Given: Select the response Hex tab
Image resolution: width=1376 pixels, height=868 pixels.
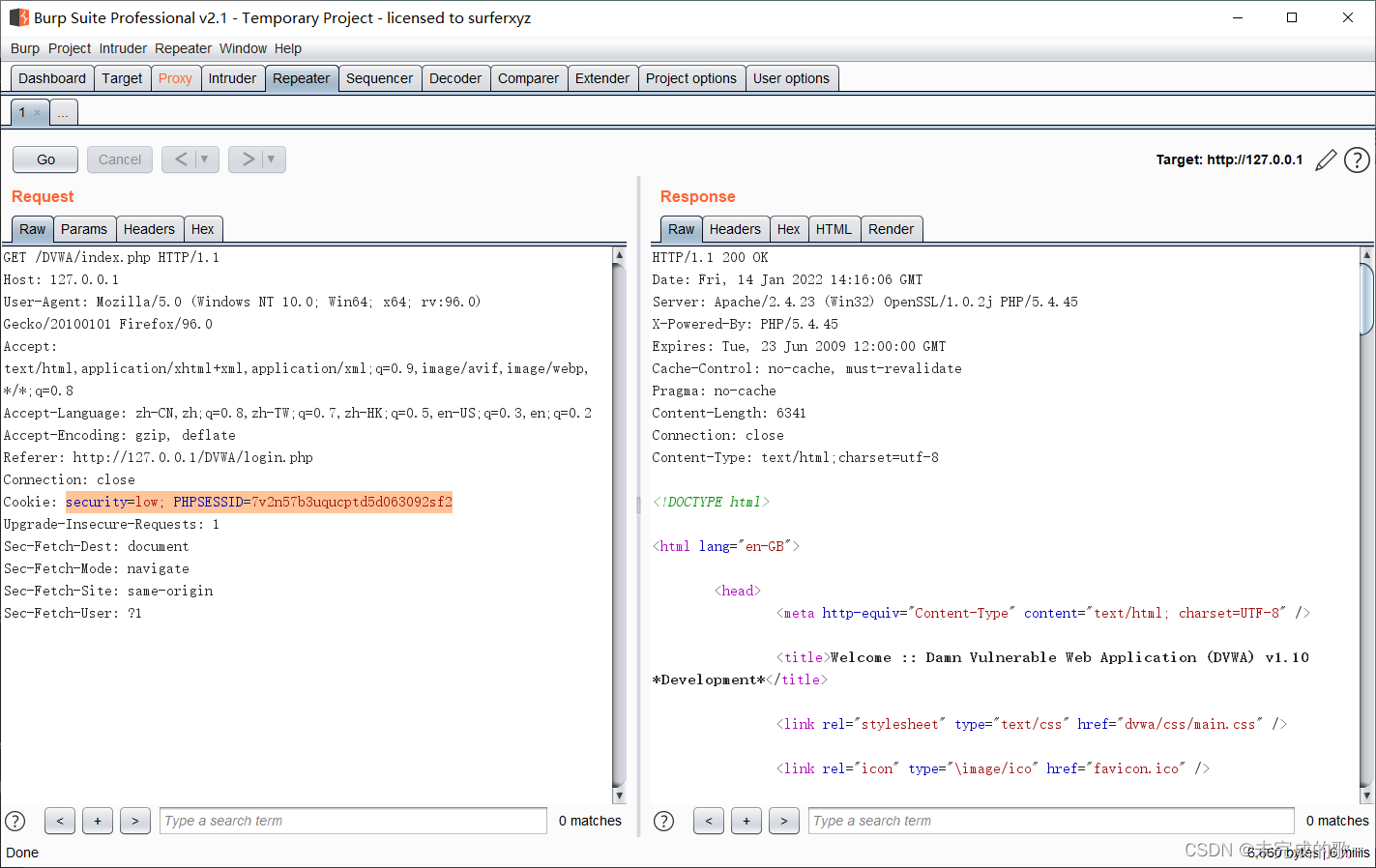Looking at the screenshot, I should point(789,229).
